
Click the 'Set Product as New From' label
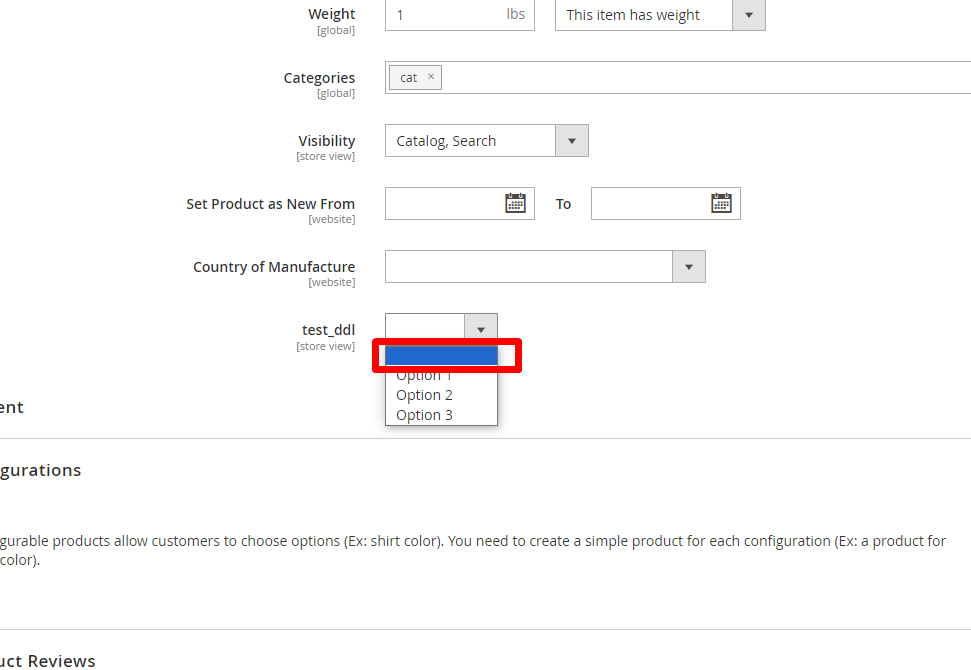point(270,204)
